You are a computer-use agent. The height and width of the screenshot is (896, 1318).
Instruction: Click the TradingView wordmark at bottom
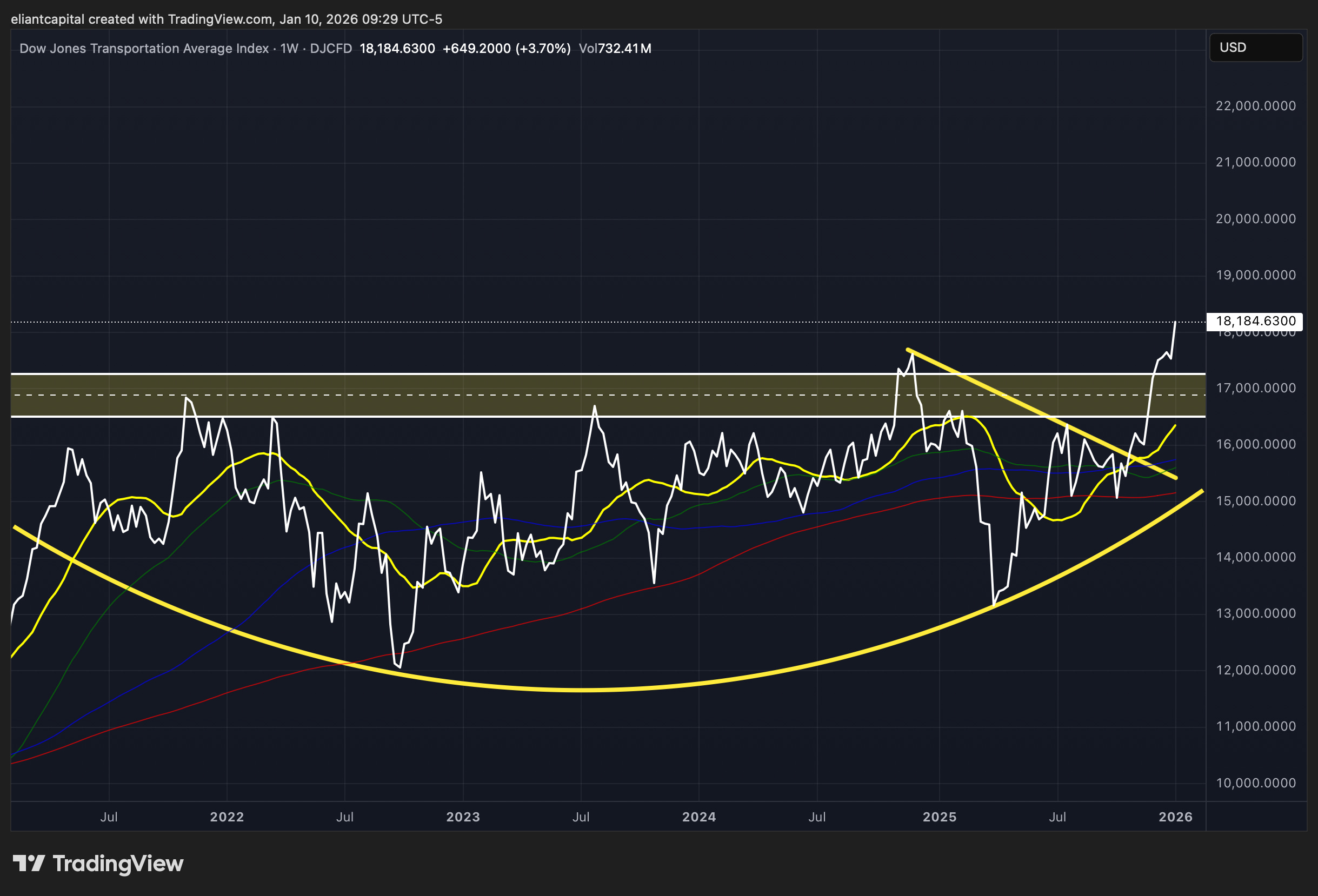pos(118,864)
